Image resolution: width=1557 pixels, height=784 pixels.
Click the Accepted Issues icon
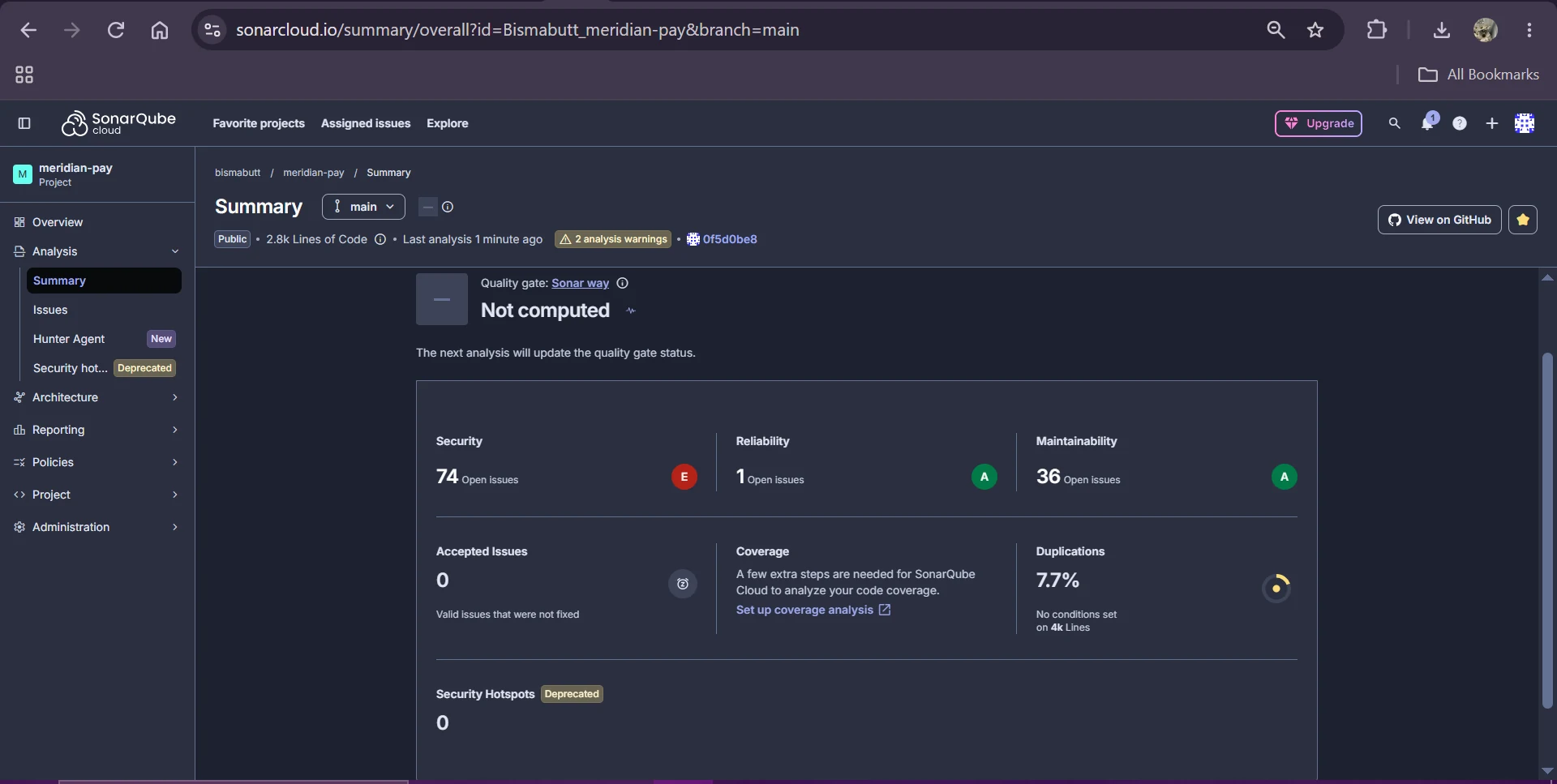[x=683, y=584]
